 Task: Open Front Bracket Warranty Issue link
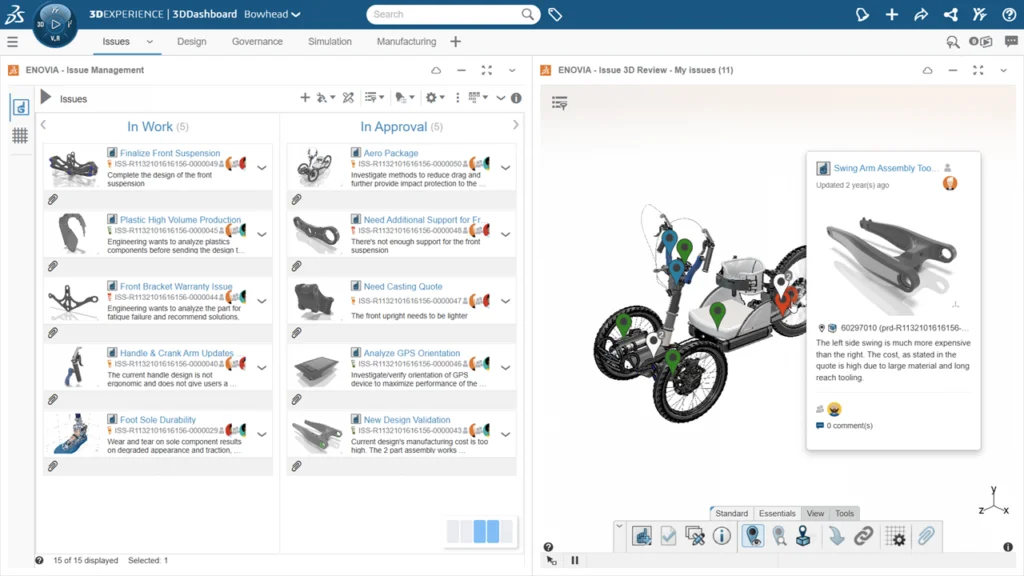(176, 286)
